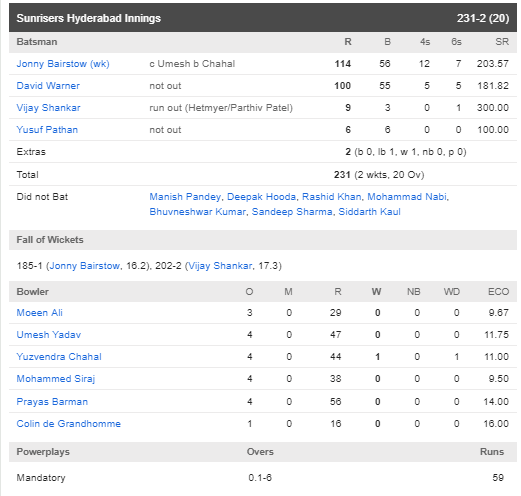
Task: Open Deepak Hooda profile link
Action: pyautogui.click(x=261, y=197)
